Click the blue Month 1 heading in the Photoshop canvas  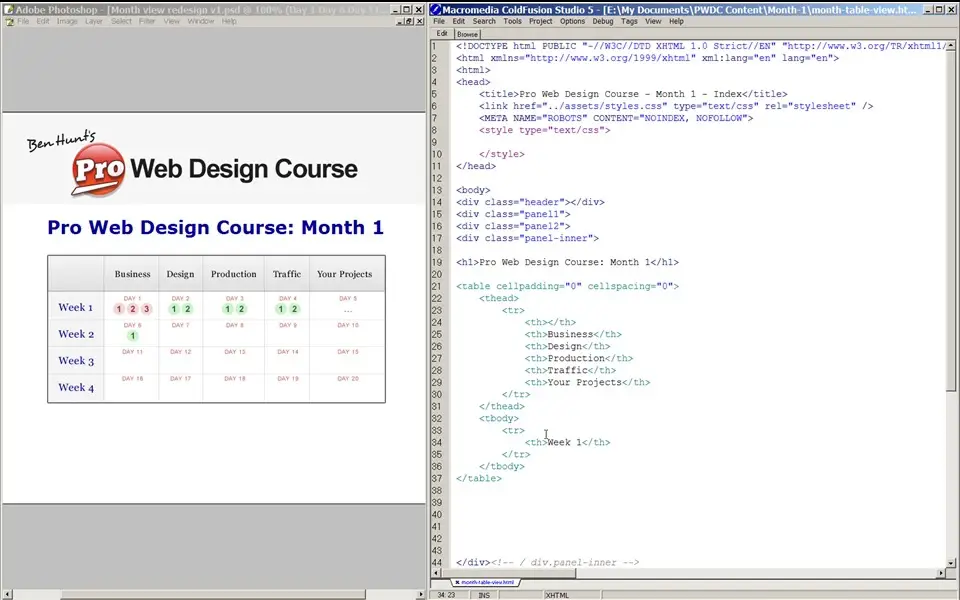click(216, 227)
